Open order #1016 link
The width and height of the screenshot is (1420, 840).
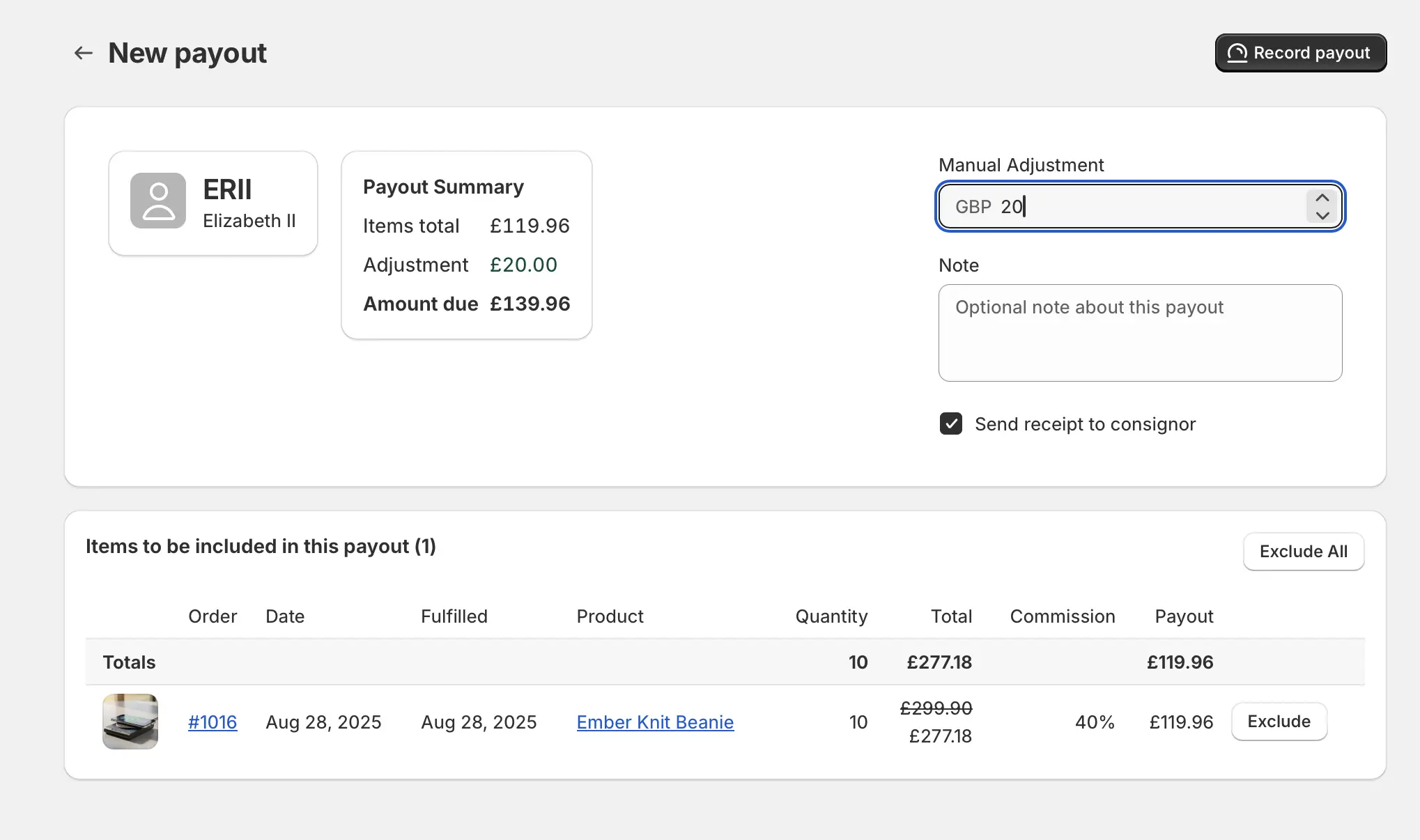pyautogui.click(x=213, y=722)
